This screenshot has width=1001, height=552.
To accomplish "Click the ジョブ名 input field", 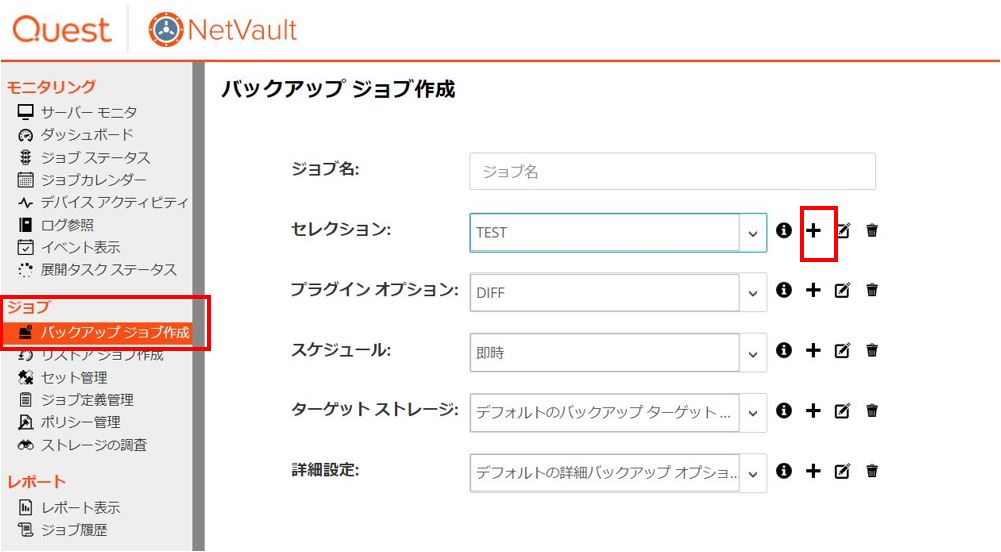I will pos(672,171).
